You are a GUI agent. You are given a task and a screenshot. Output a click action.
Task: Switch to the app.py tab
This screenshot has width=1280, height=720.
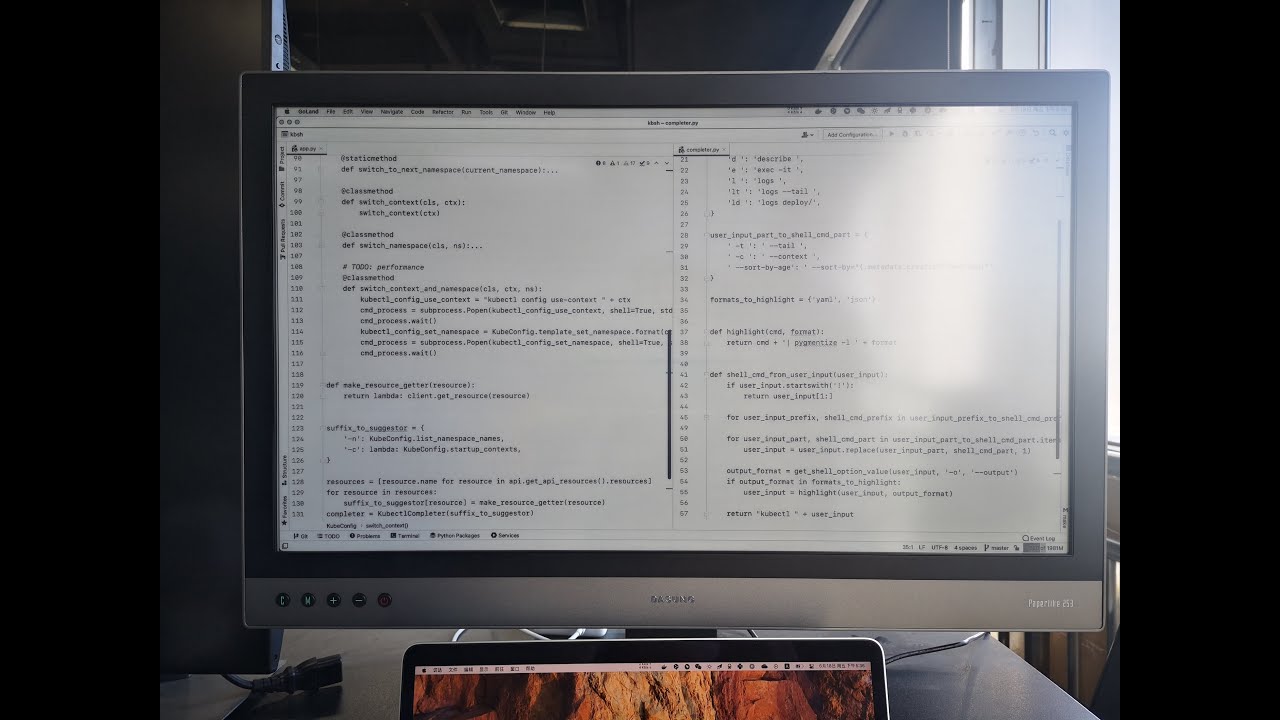coord(306,149)
